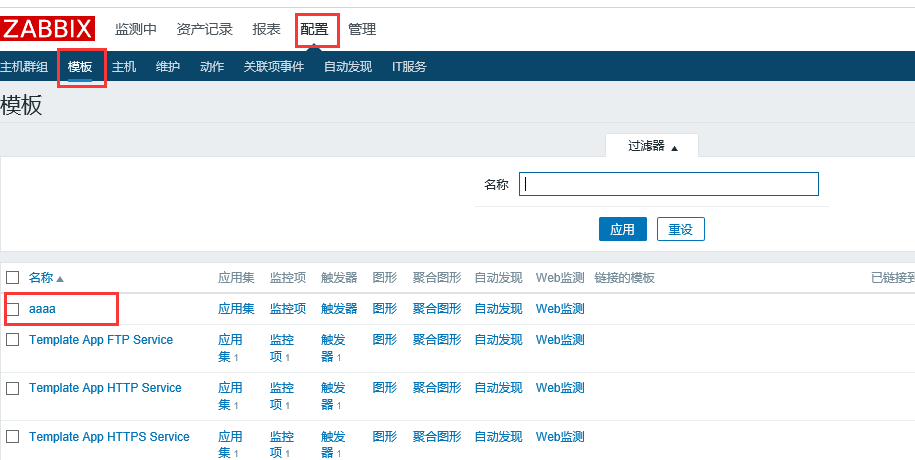Open 监控项 for Template App HTTPS Service

point(281,445)
